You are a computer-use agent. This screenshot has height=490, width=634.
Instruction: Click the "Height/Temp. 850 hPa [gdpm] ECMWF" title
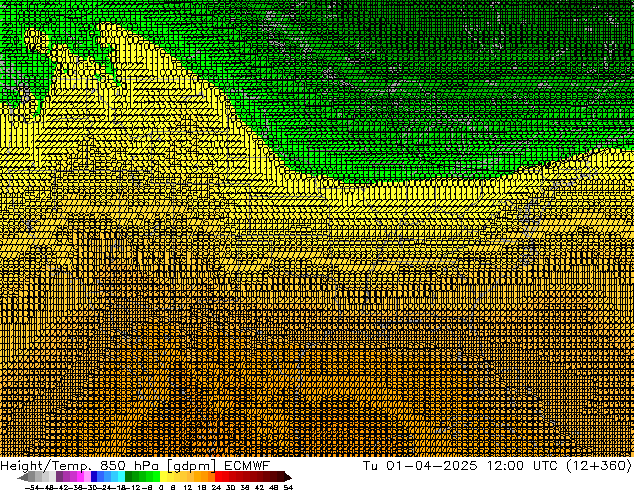135,465
